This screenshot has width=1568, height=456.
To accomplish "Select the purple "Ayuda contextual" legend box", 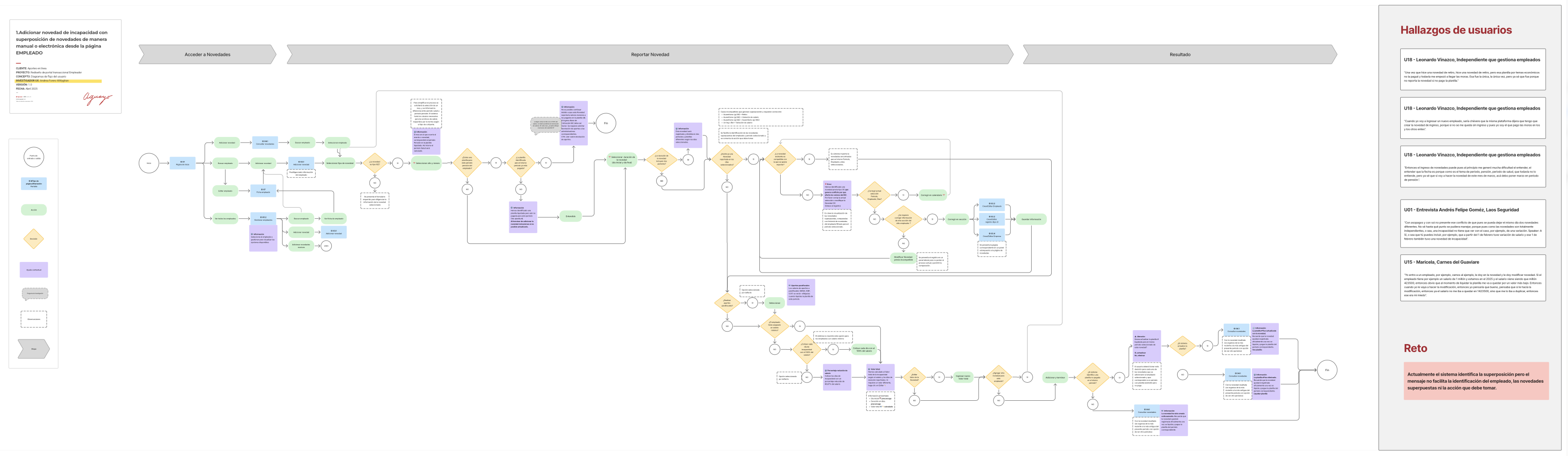I will pyautogui.click(x=33, y=269).
